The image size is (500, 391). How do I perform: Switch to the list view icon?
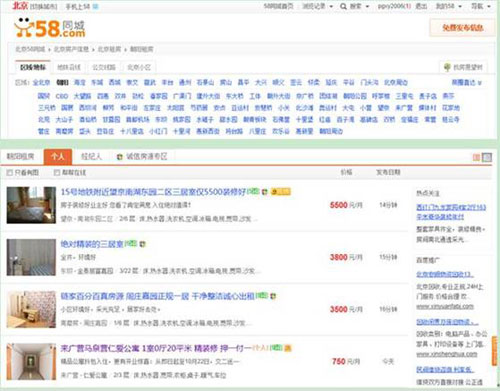pyautogui.click(x=476, y=157)
